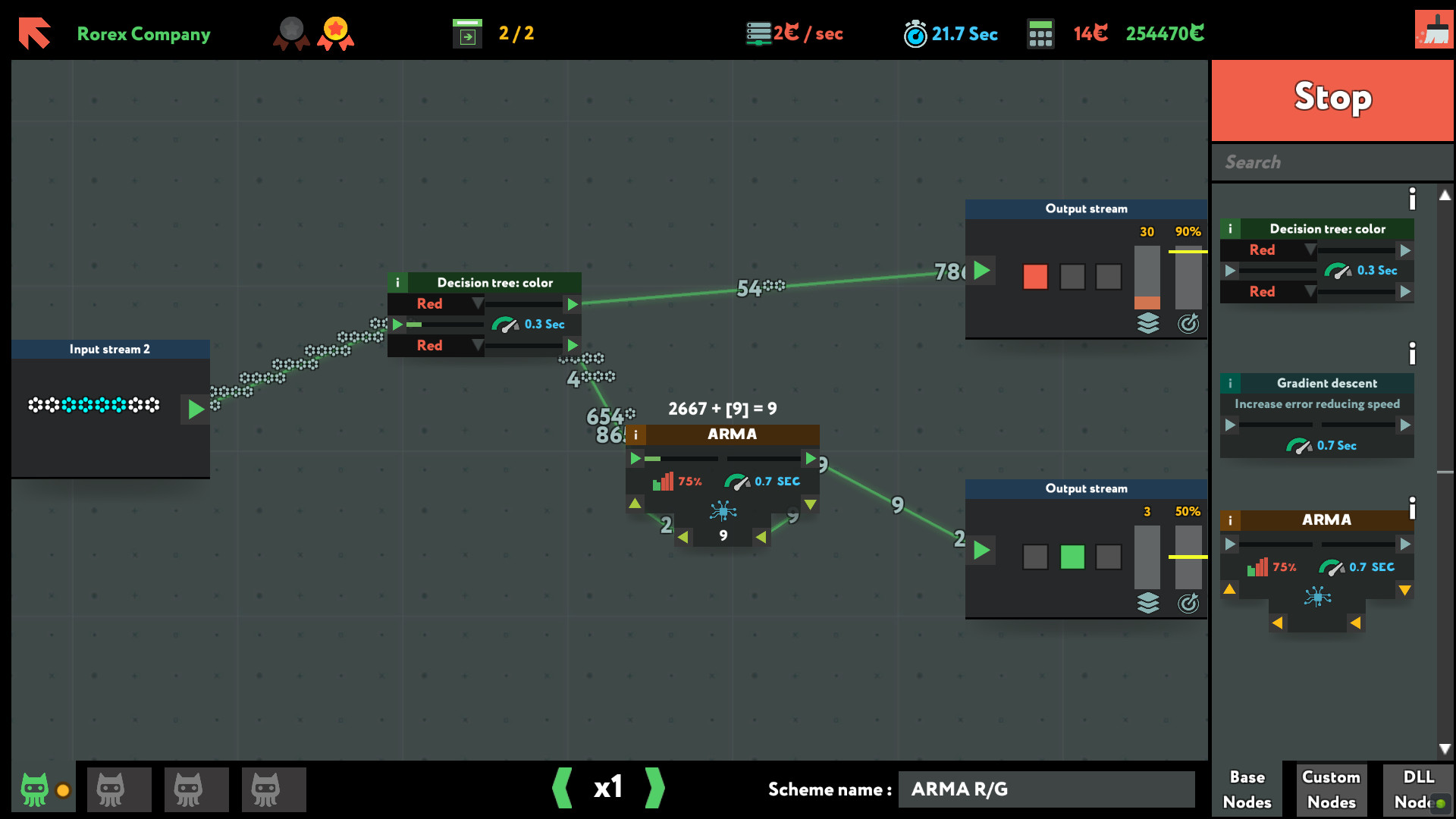Click the ARMA node info icon
Screen dimensions: 1456x819
pyautogui.click(x=636, y=433)
